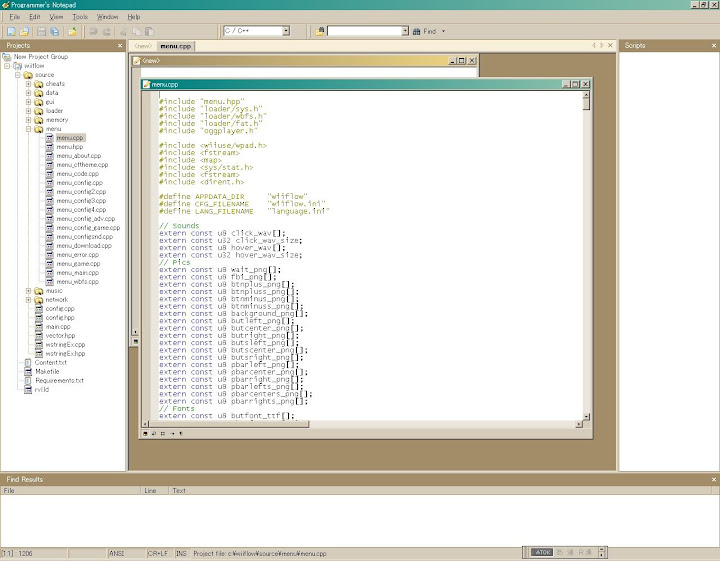Open the Tools menu
Screen dimensions: 720x561
(80, 17)
